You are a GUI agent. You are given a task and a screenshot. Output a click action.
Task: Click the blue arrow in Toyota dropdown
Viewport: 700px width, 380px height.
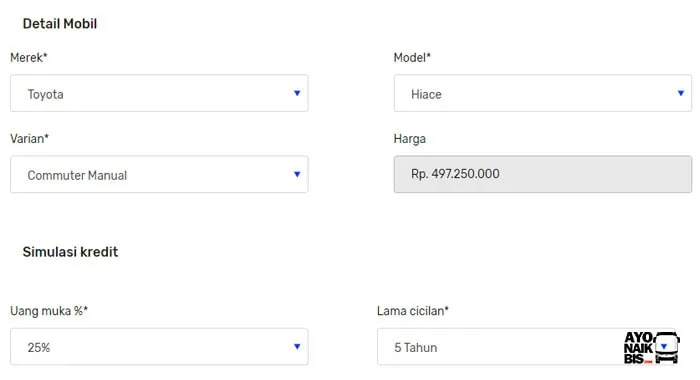pos(297,93)
